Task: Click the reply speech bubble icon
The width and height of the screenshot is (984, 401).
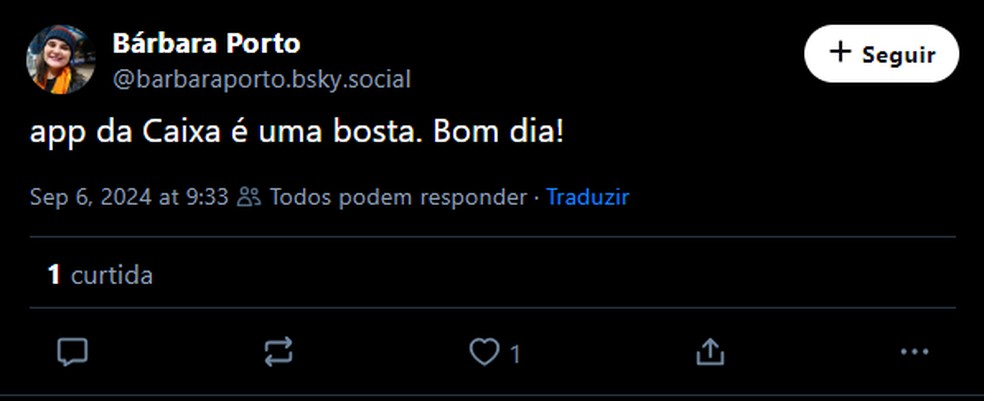Action: [x=72, y=351]
